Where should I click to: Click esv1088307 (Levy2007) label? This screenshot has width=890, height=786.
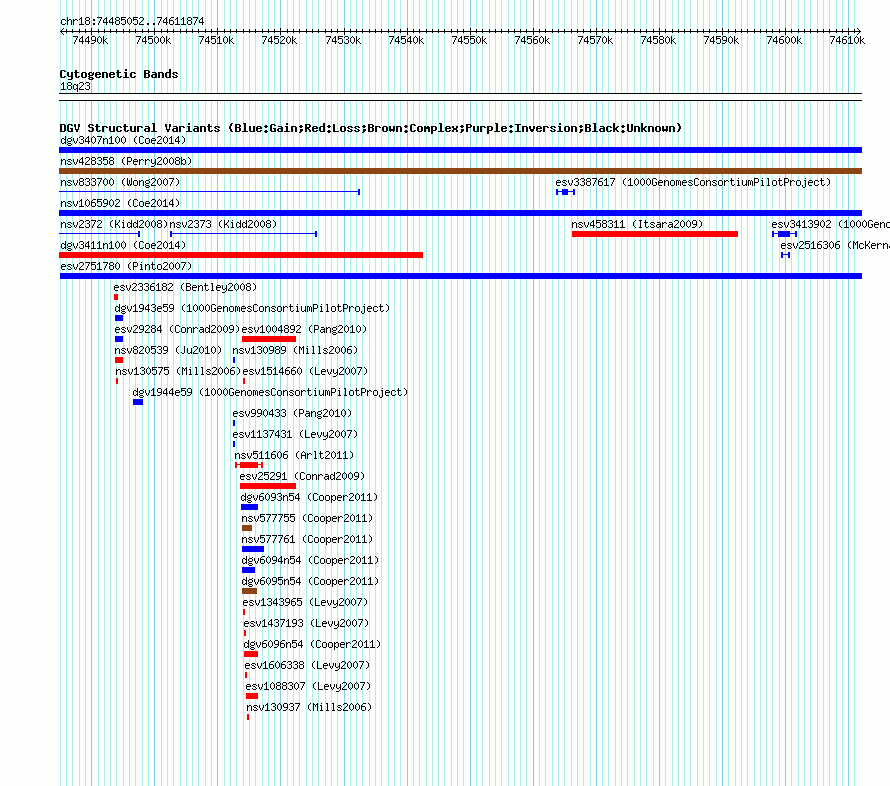[308, 686]
